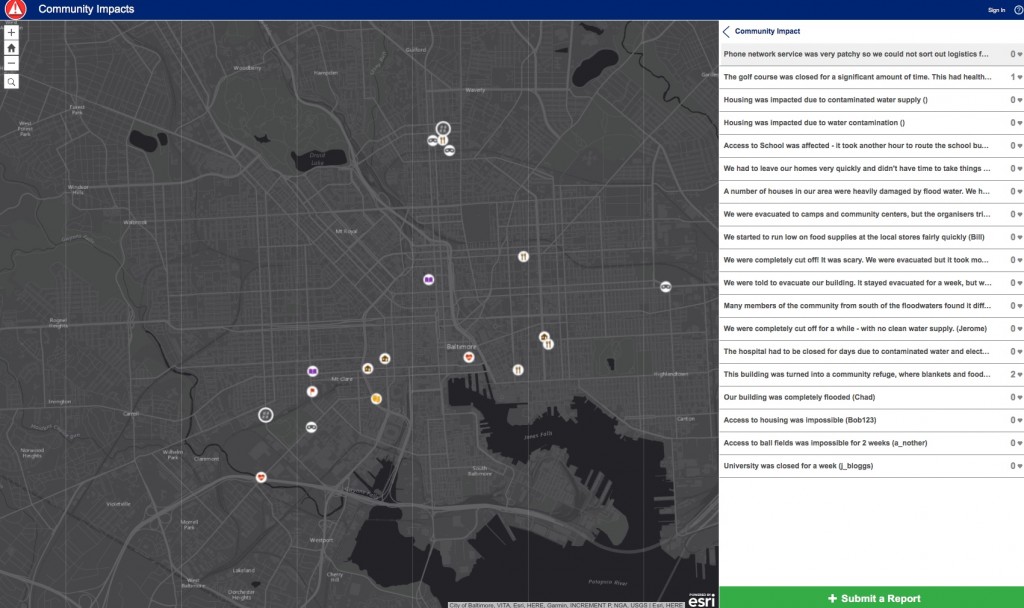Like the Access to School report

pyautogui.click(x=1019, y=146)
